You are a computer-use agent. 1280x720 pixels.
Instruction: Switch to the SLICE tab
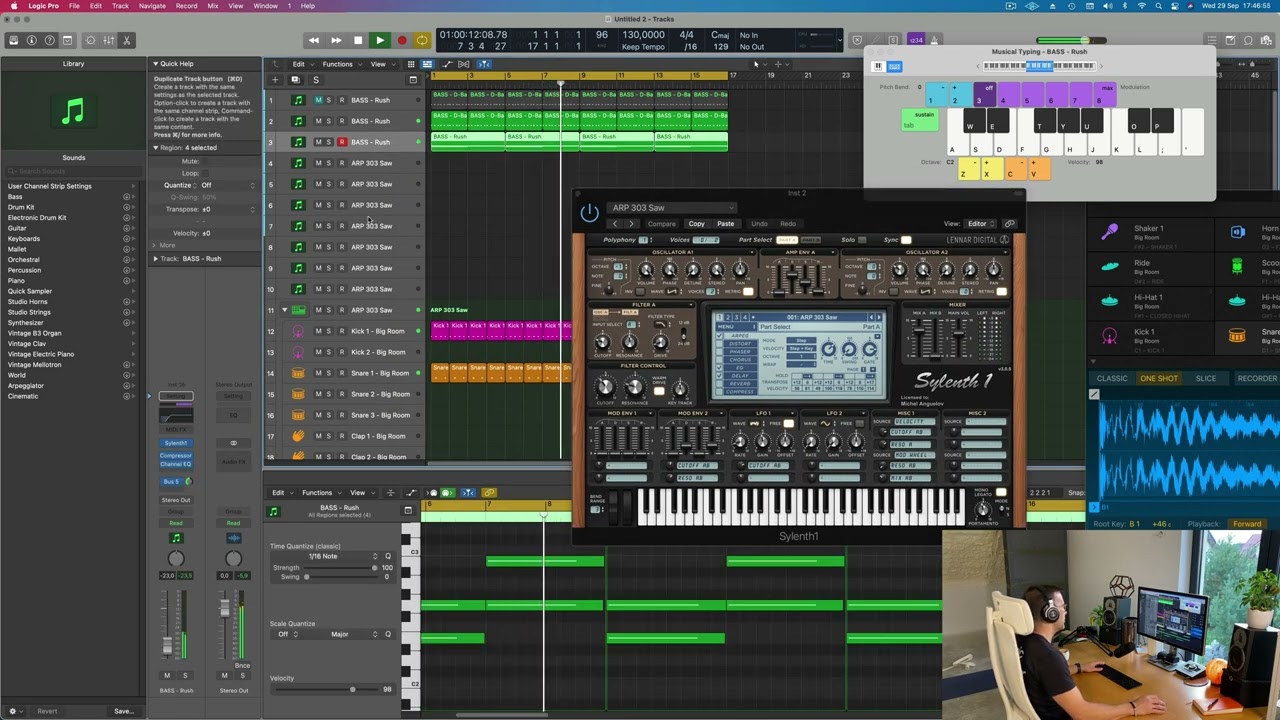click(1206, 379)
